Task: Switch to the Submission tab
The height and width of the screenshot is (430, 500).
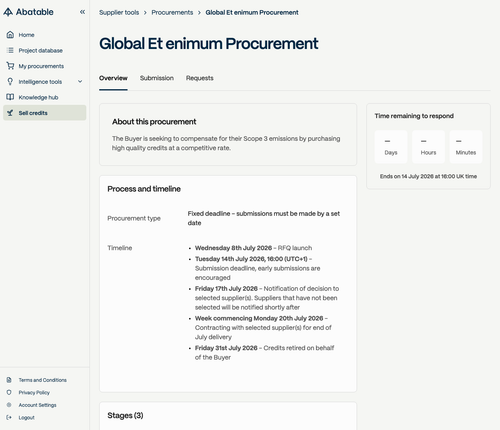Action: point(157,78)
